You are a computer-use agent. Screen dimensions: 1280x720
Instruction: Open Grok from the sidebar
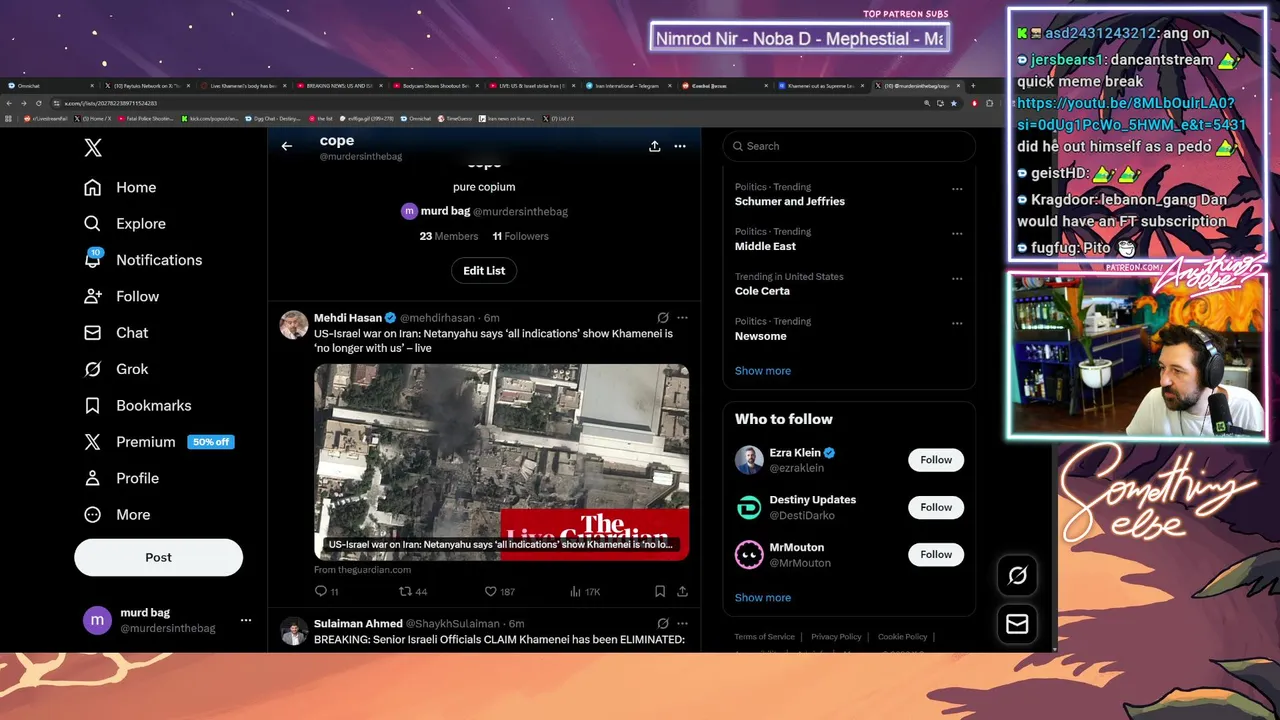tap(116, 369)
